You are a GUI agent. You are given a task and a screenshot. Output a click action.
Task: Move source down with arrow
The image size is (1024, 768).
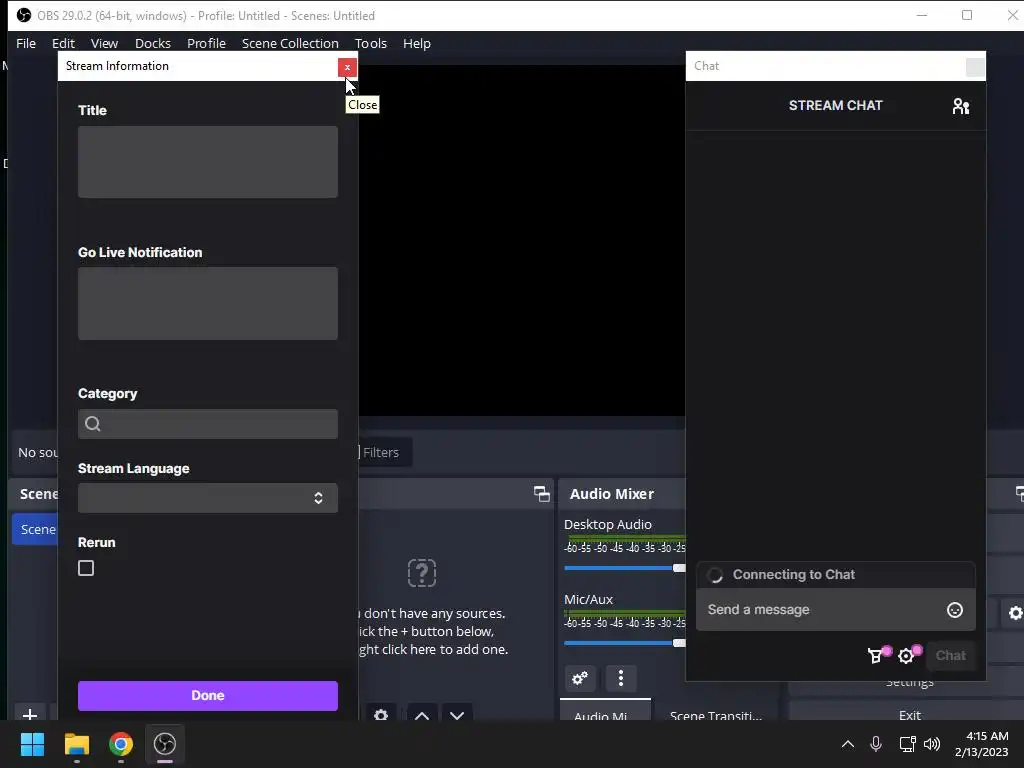pyautogui.click(x=457, y=713)
